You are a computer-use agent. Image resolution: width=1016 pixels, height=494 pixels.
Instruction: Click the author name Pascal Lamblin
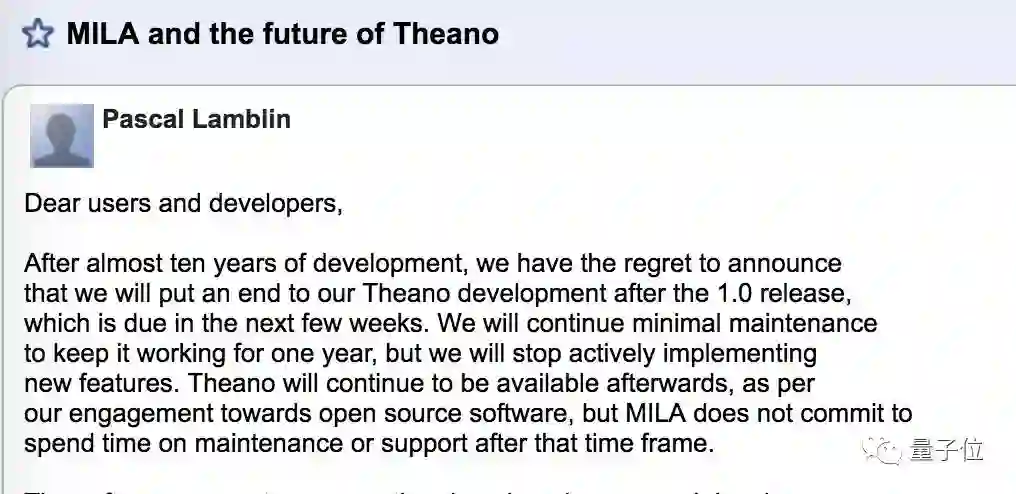[196, 120]
